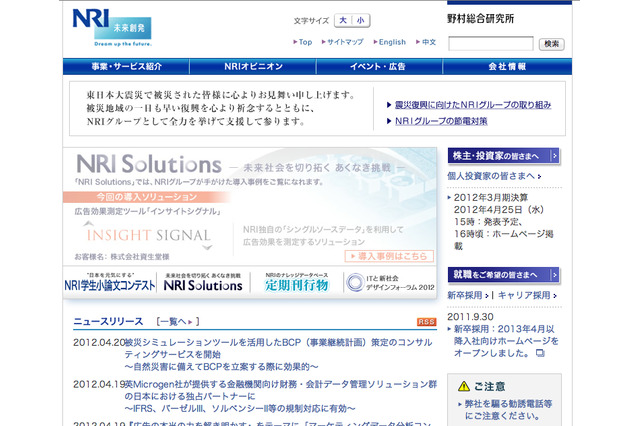The width and height of the screenshot is (640, 426).
Task: Click the 導入事例はこちら button
Action: tap(389, 256)
